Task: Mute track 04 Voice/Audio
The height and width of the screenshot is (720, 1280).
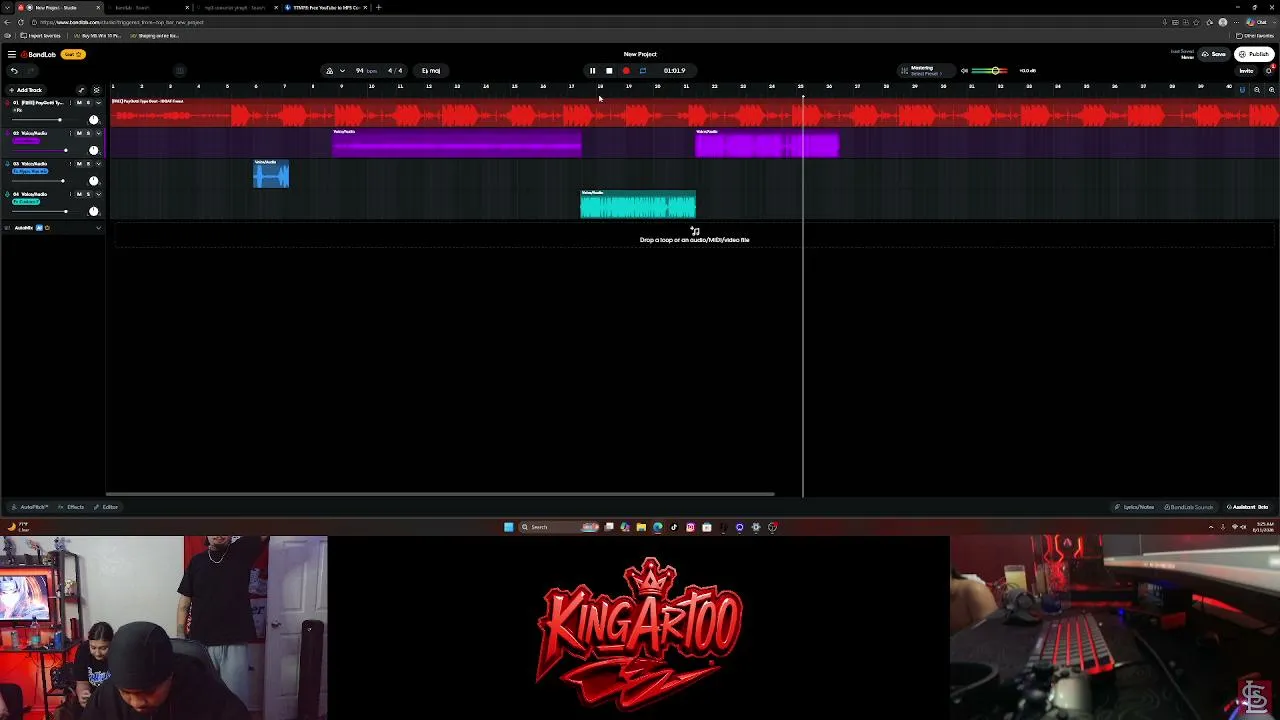Action: pos(79,194)
